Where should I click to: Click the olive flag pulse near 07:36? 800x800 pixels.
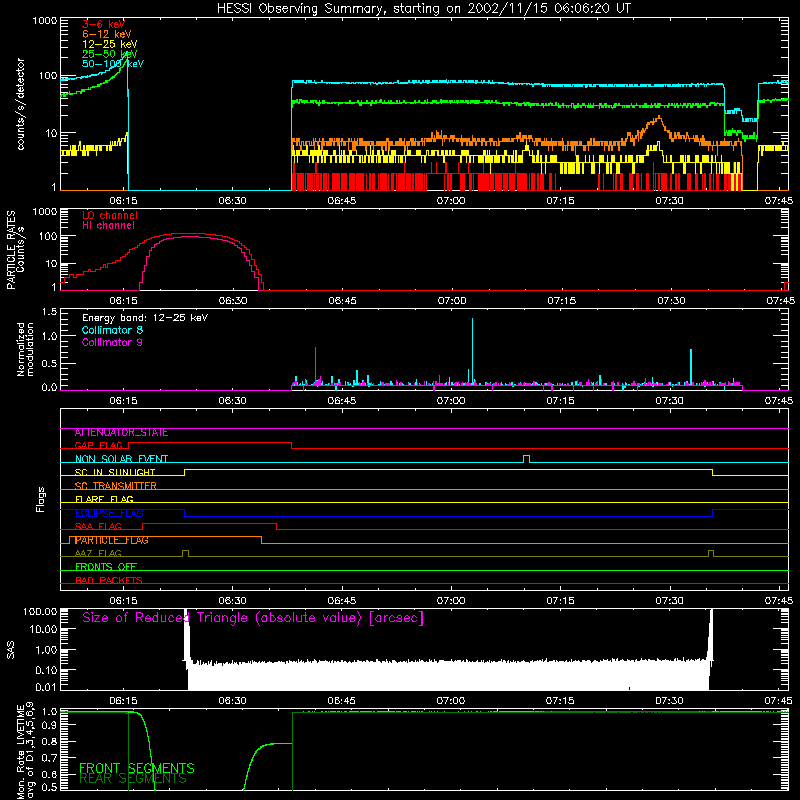tap(711, 554)
